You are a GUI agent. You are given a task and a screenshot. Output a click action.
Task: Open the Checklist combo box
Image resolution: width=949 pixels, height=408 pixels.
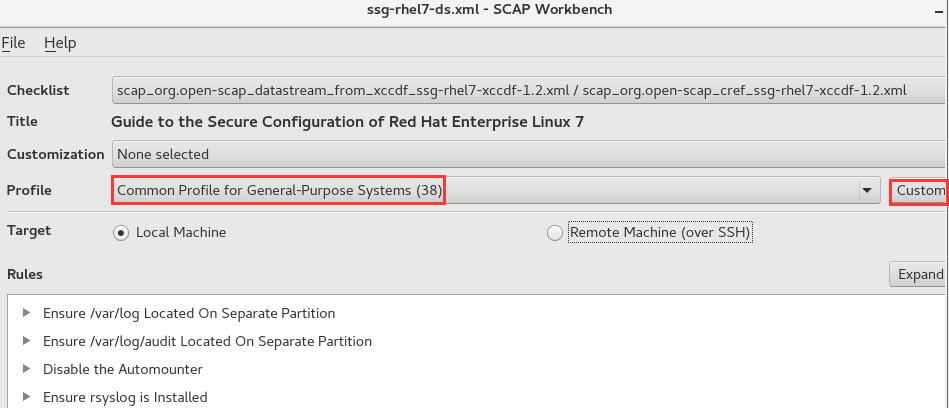click(x=528, y=90)
